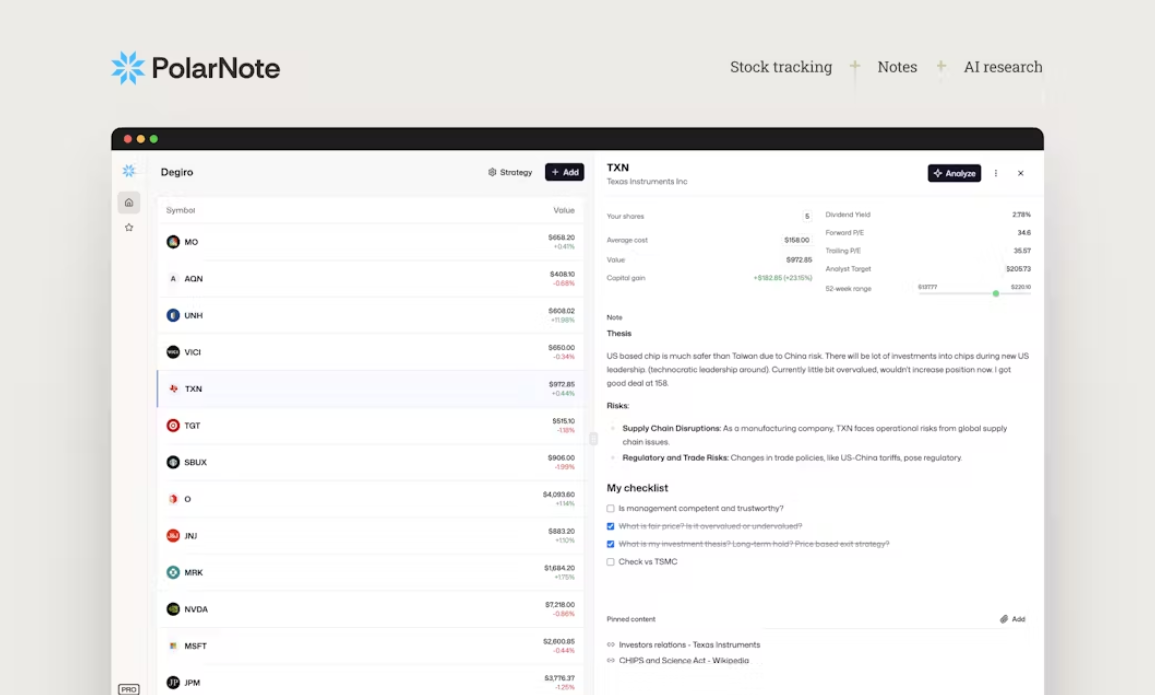Click the Strategy gear button
The image size is (1155, 695).
point(510,172)
